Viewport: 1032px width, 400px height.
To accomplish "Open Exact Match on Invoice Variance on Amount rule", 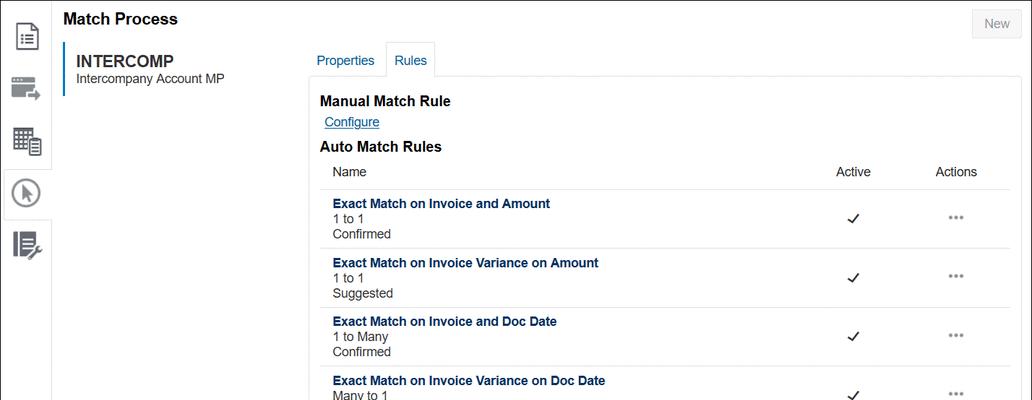I will [x=465, y=262].
